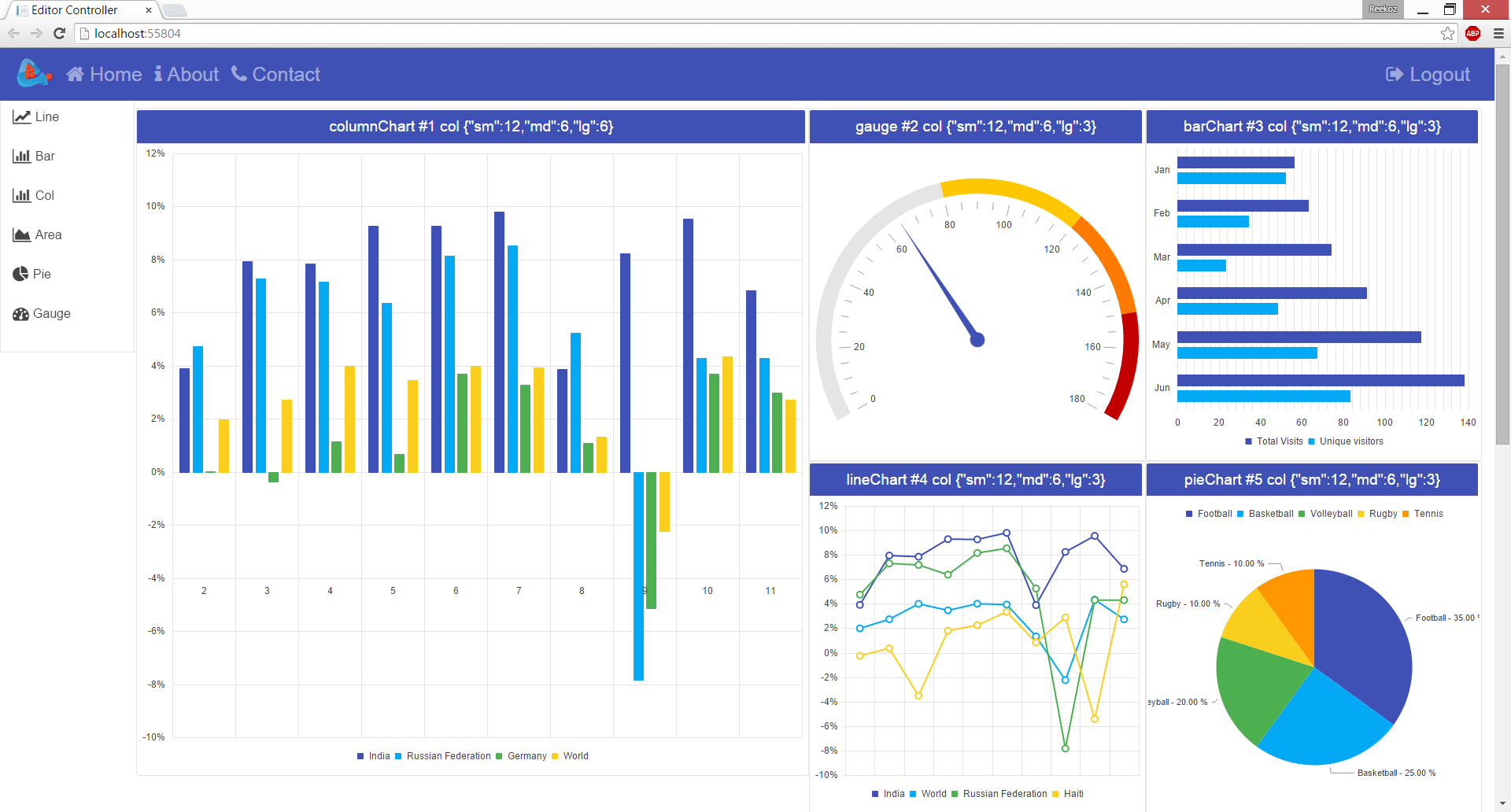Viewport: 1511px width, 812px height.
Task: Open the Contact navigation link
Action: click(x=275, y=74)
